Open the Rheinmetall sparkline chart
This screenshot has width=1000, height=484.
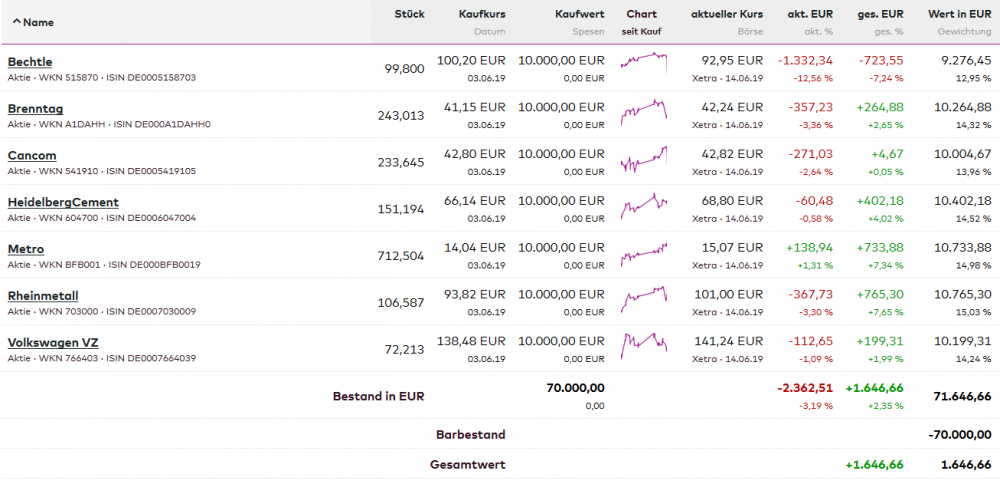coord(643,298)
